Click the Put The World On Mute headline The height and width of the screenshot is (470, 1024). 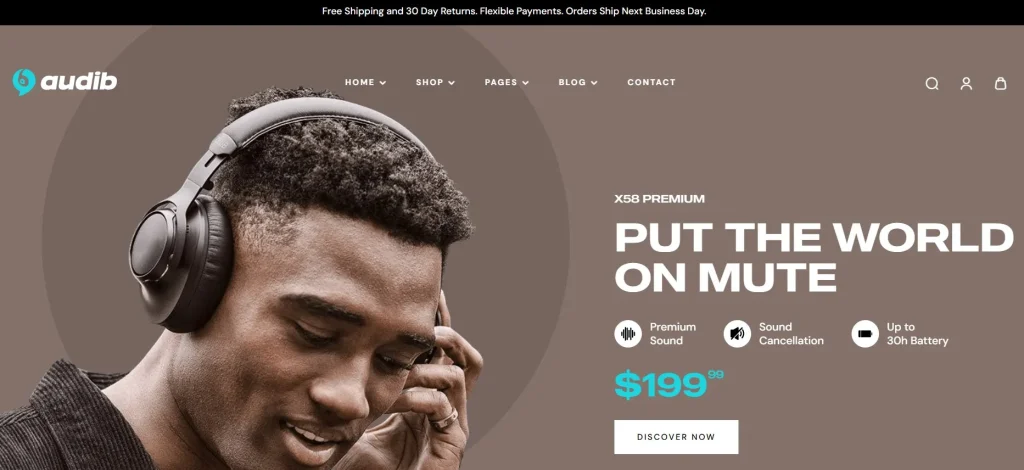814,257
